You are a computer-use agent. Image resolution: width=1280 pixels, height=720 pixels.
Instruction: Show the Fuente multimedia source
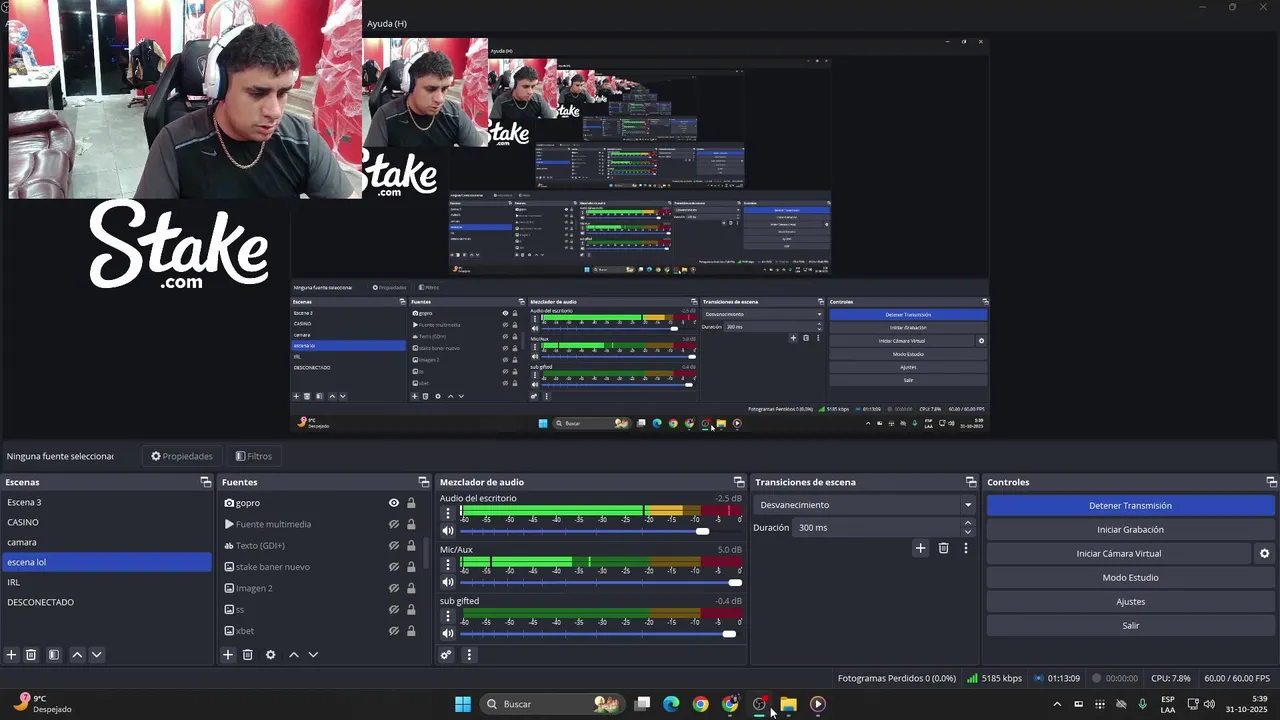(x=394, y=524)
